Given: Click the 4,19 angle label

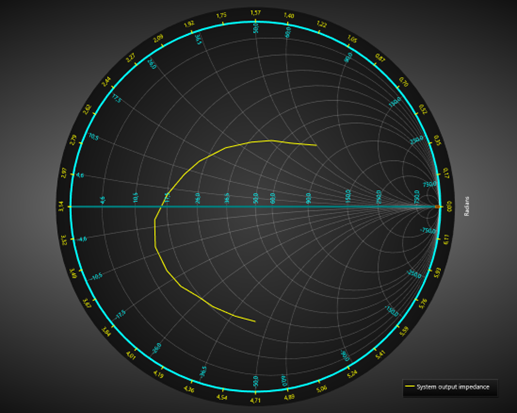Looking at the screenshot, I should (x=158, y=374).
